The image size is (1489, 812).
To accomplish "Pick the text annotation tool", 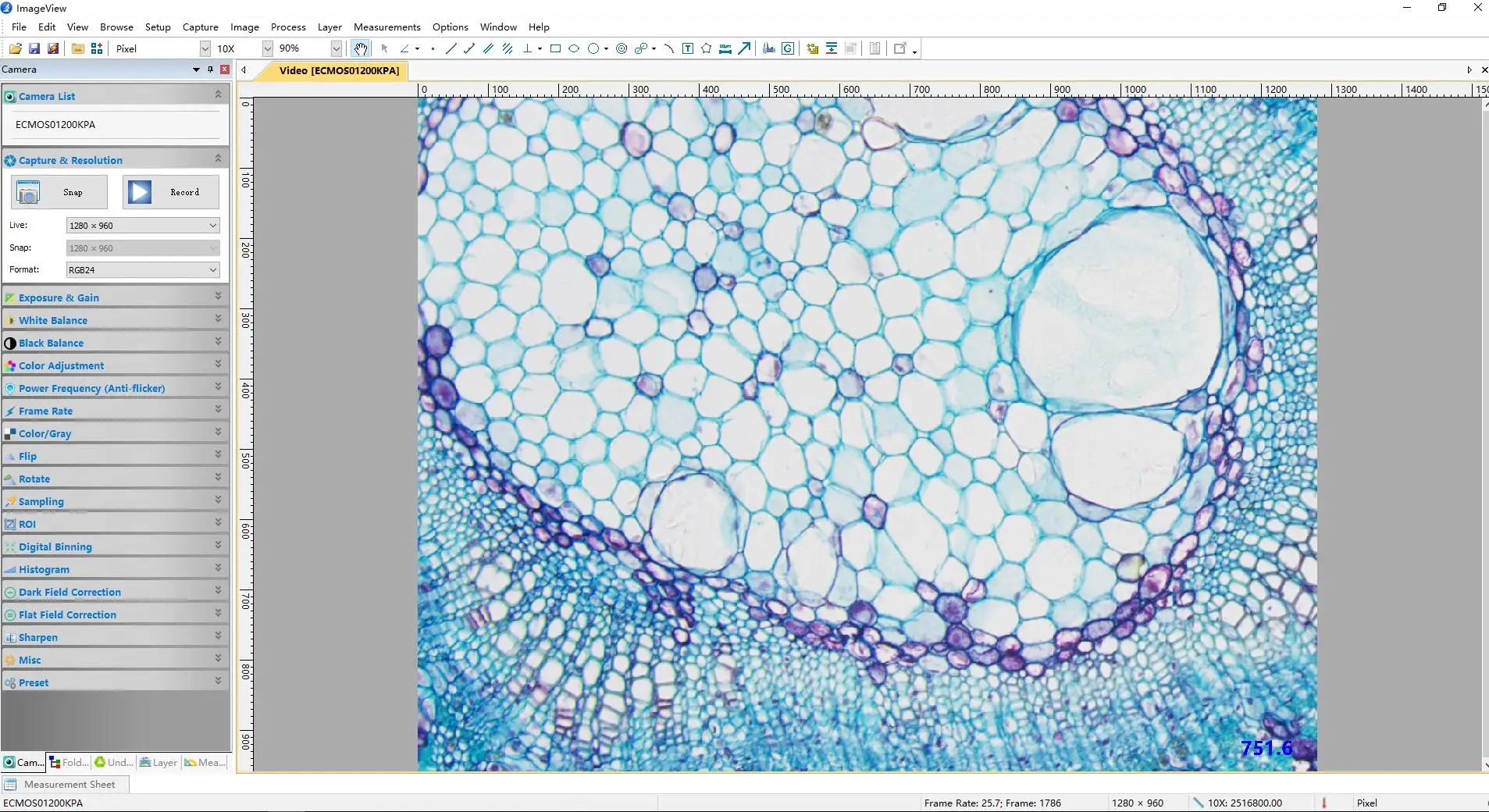I will pos(688,48).
